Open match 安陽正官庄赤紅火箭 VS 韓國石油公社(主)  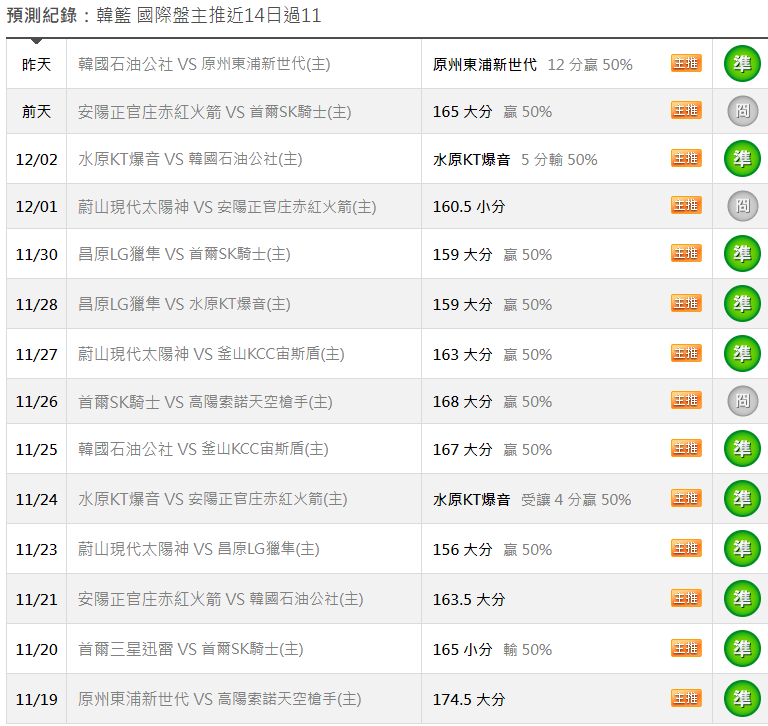pyautogui.click(x=220, y=599)
